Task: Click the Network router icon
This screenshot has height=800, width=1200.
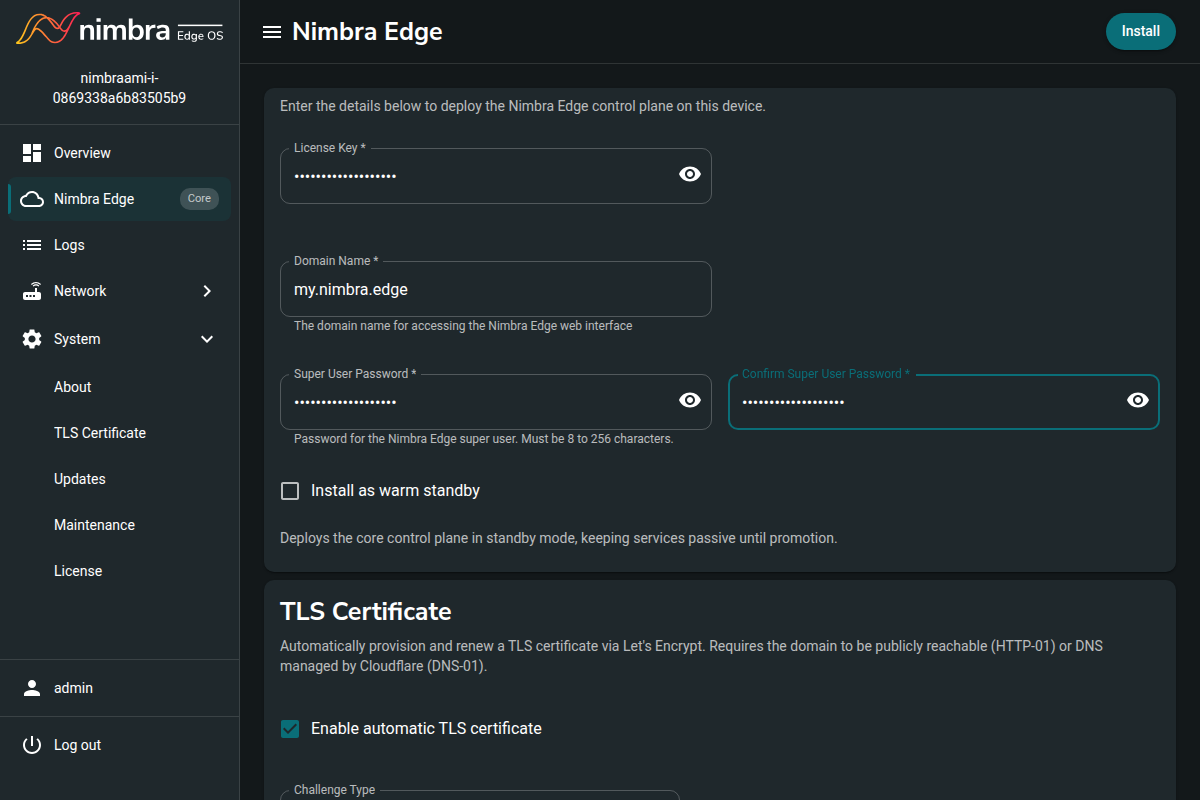Action: pos(32,291)
